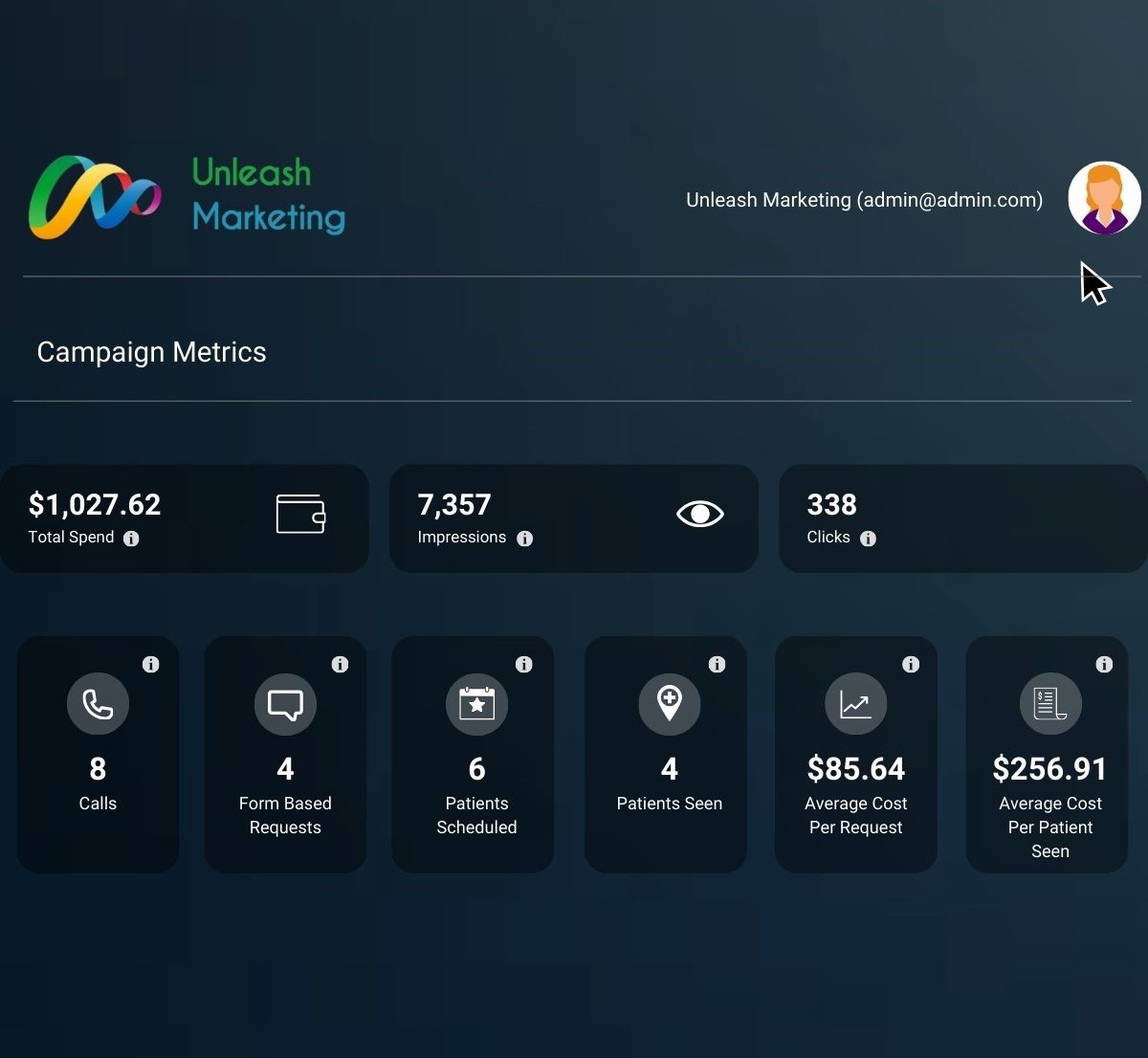Image resolution: width=1148 pixels, height=1058 pixels.
Task: Show info tooltip next to Impressions label
Action: 524,539
